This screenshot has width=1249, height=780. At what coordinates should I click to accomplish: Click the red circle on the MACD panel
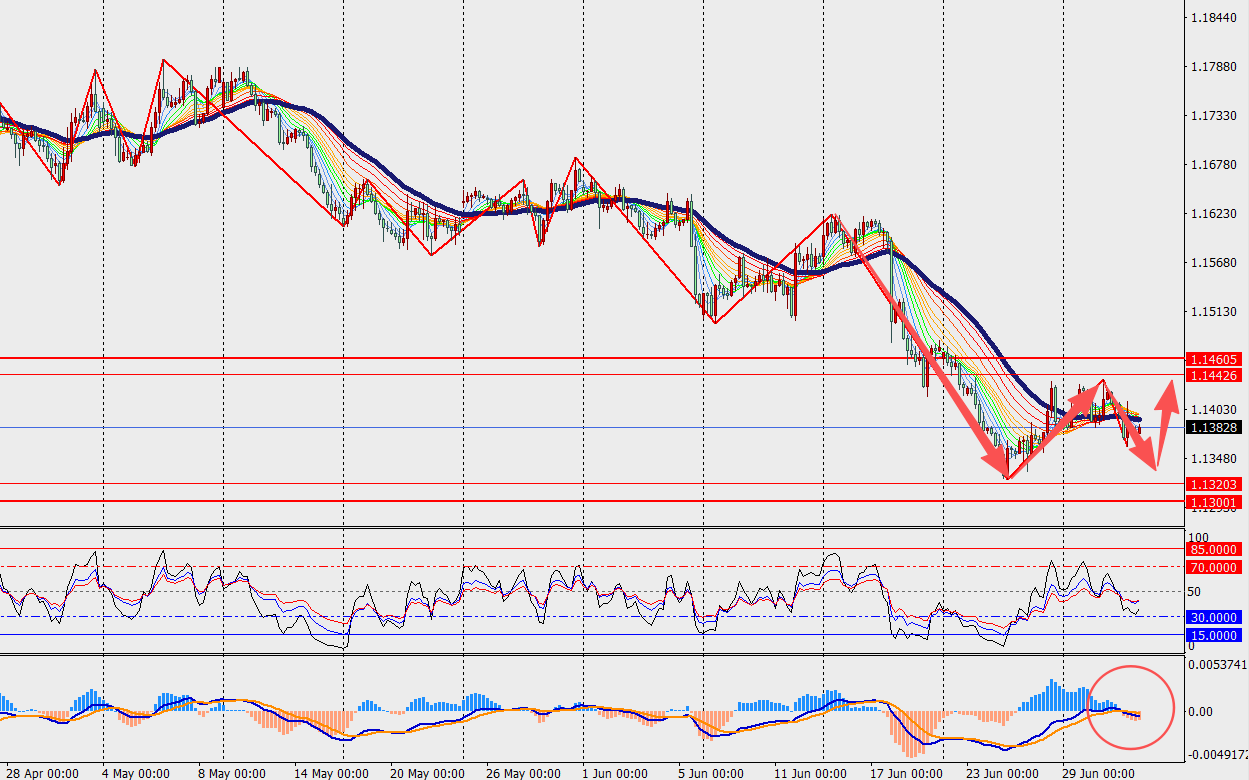click(1130, 707)
